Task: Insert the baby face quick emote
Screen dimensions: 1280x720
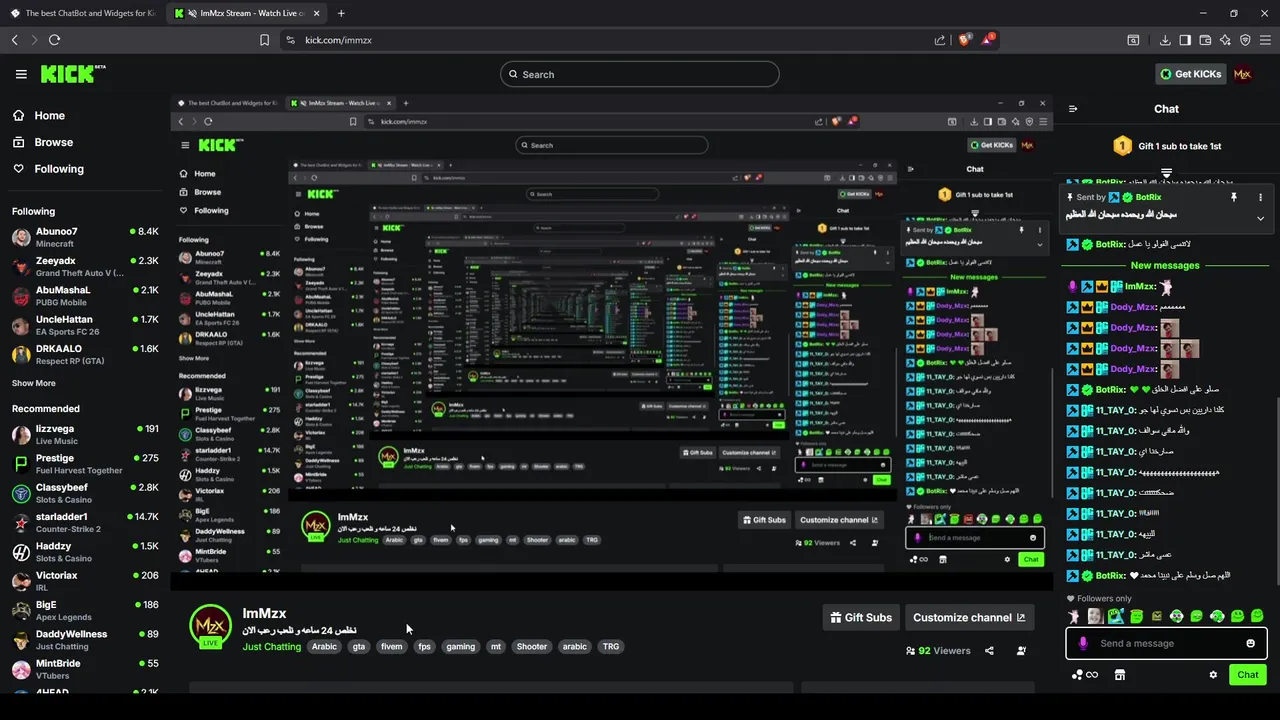Action: [1095, 616]
